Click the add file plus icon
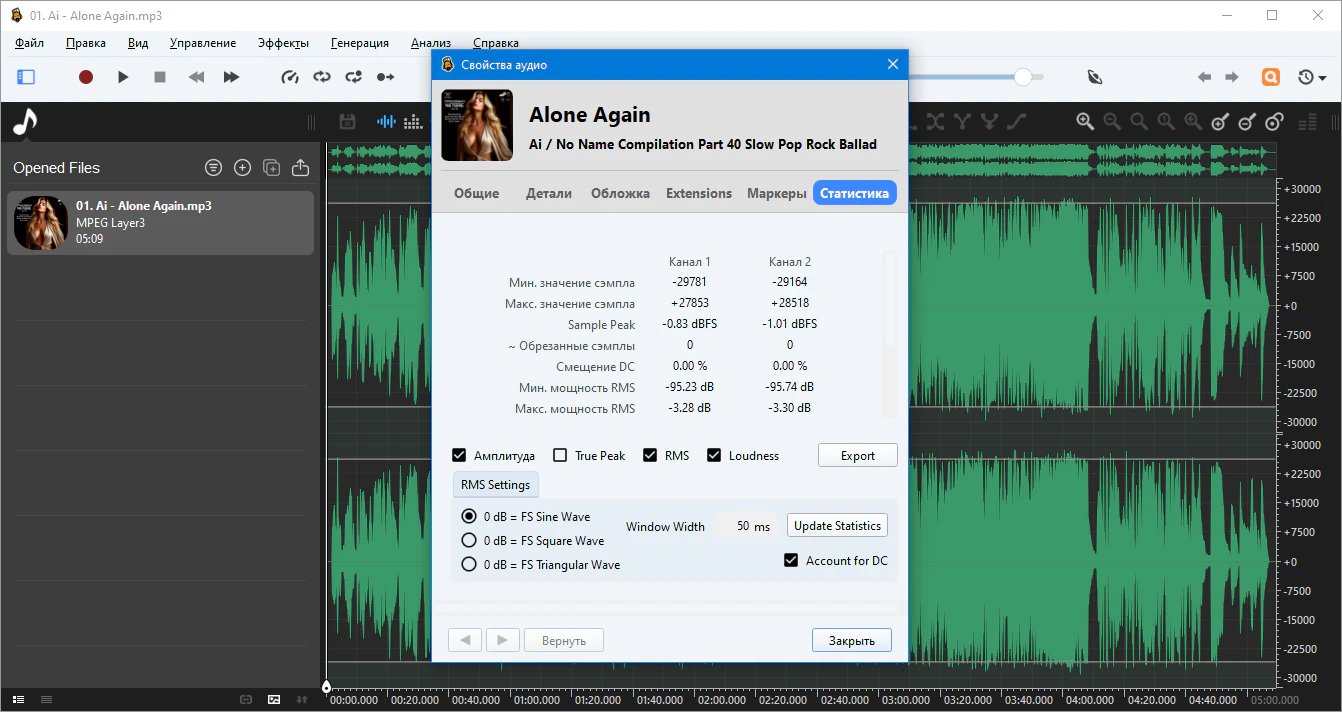 pyautogui.click(x=242, y=168)
